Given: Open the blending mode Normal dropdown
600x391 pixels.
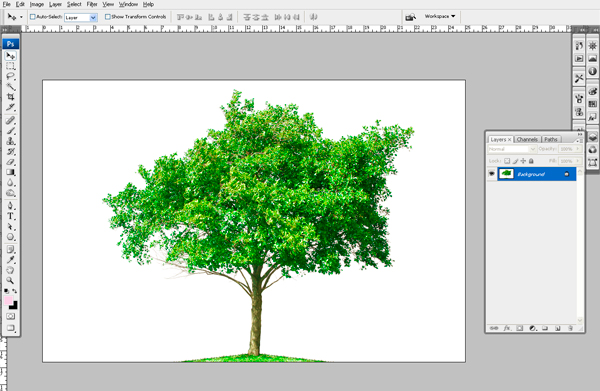Looking at the screenshot, I should [x=512, y=149].
